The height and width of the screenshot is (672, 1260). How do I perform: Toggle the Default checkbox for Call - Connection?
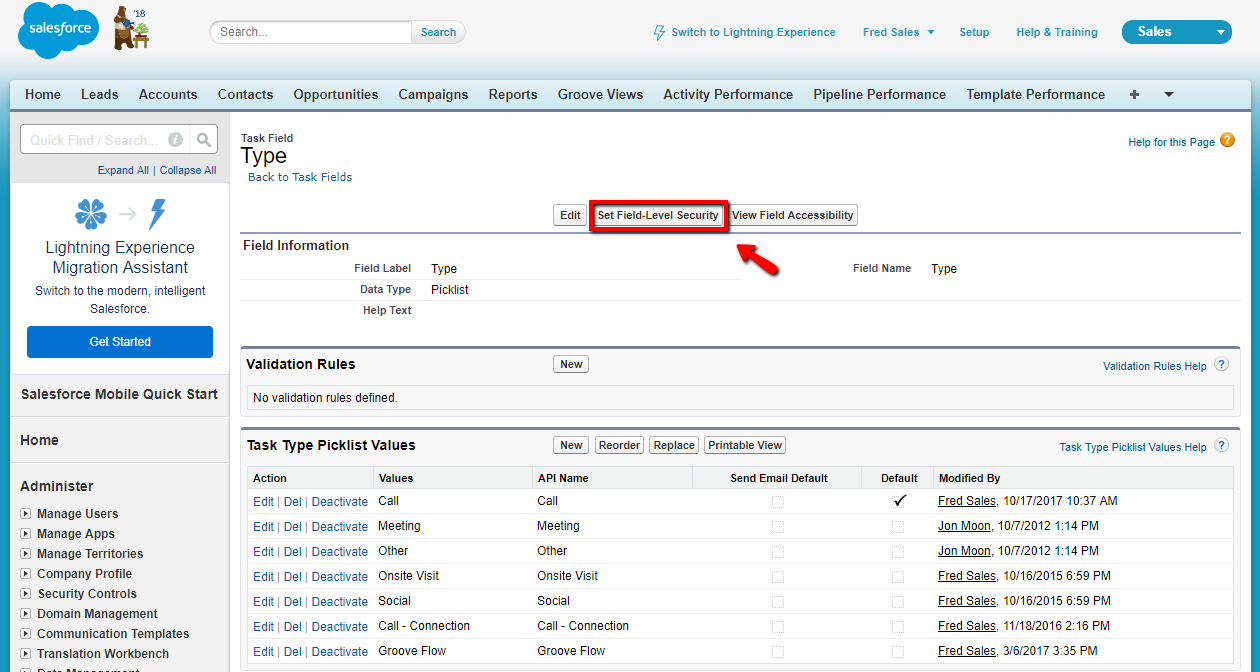pyautogui.click(x=898, y=626)
